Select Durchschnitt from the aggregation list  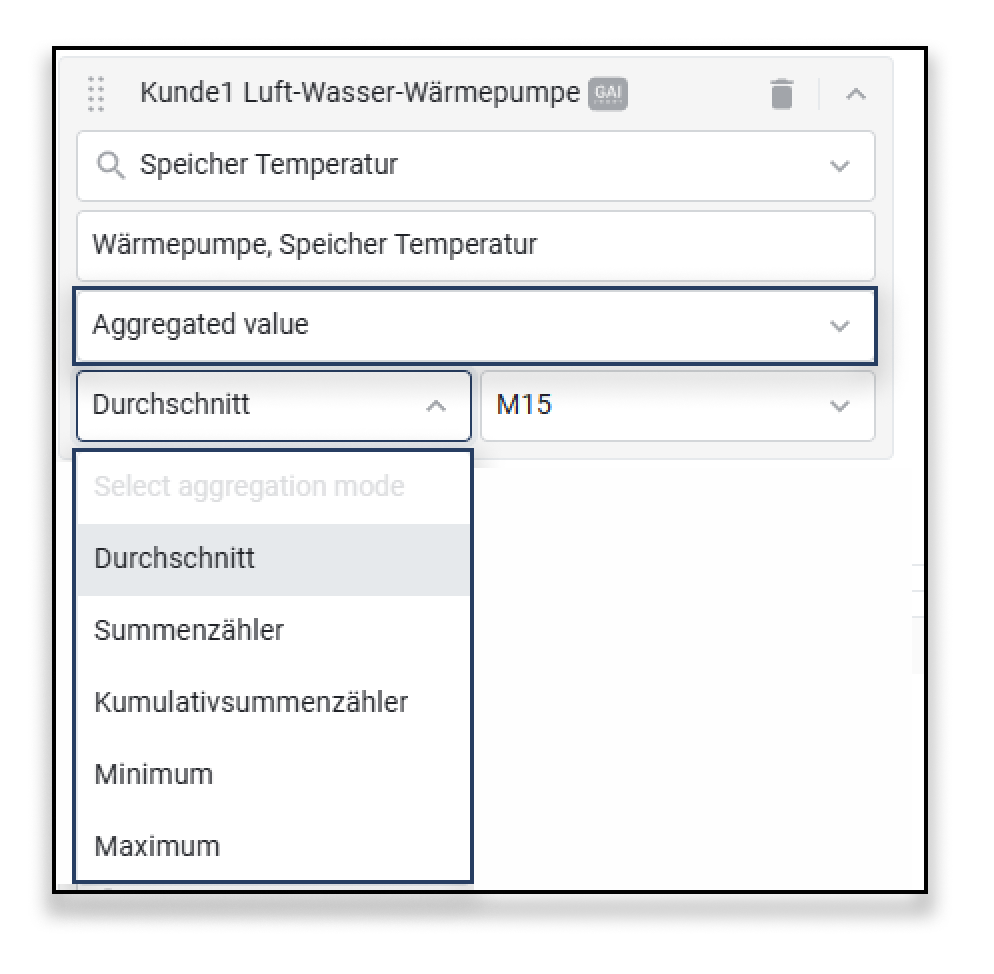pos(175,558)
